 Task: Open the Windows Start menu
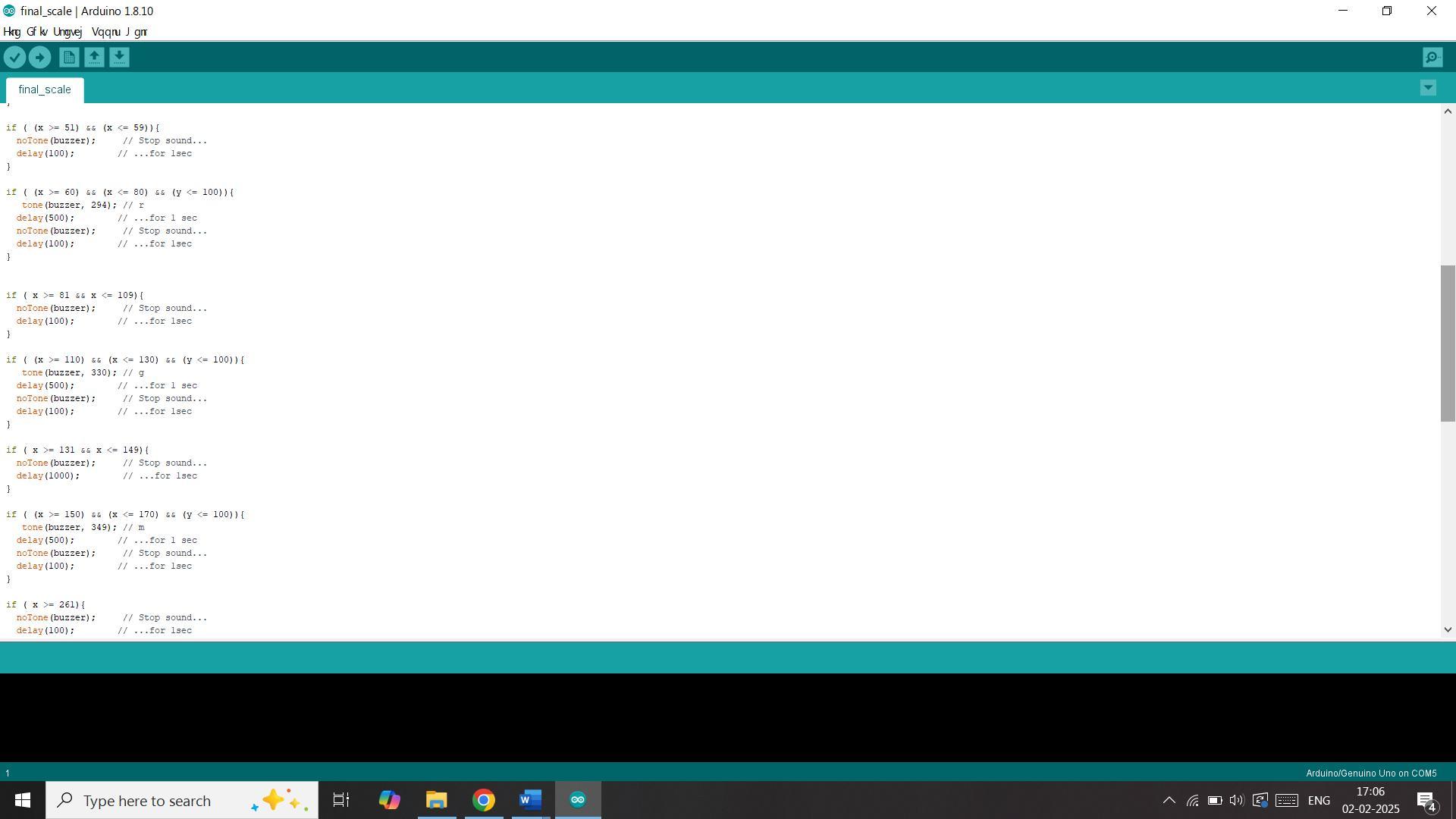coord(22,800)
